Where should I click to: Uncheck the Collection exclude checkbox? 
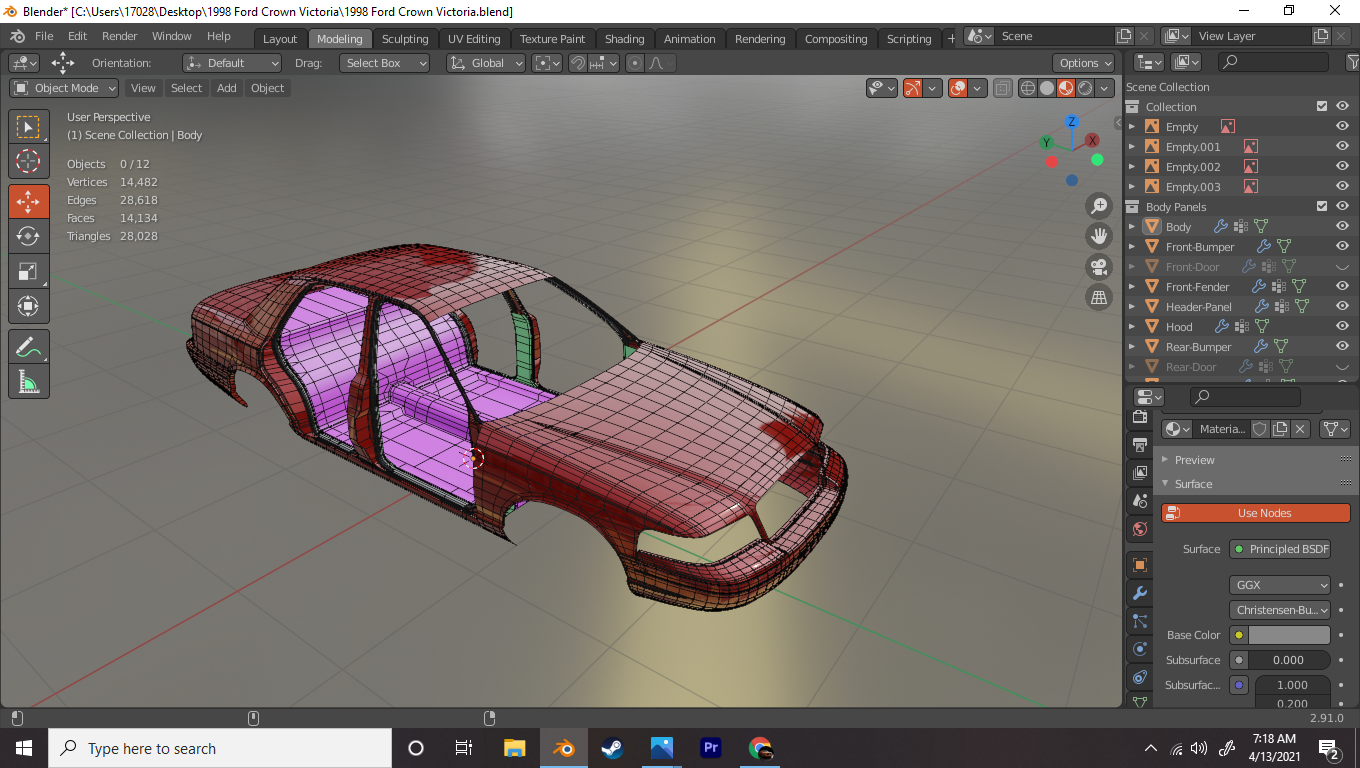pos(1322,106)
